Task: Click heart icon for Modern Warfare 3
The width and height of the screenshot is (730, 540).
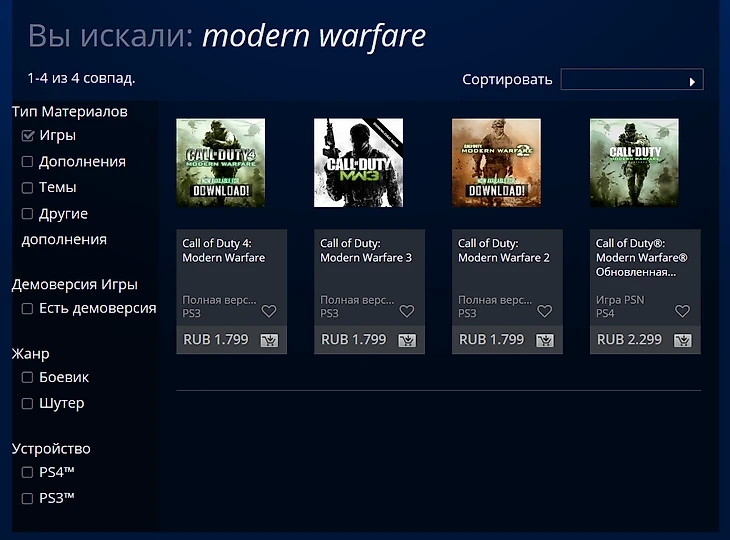Action: click(406, 311)
